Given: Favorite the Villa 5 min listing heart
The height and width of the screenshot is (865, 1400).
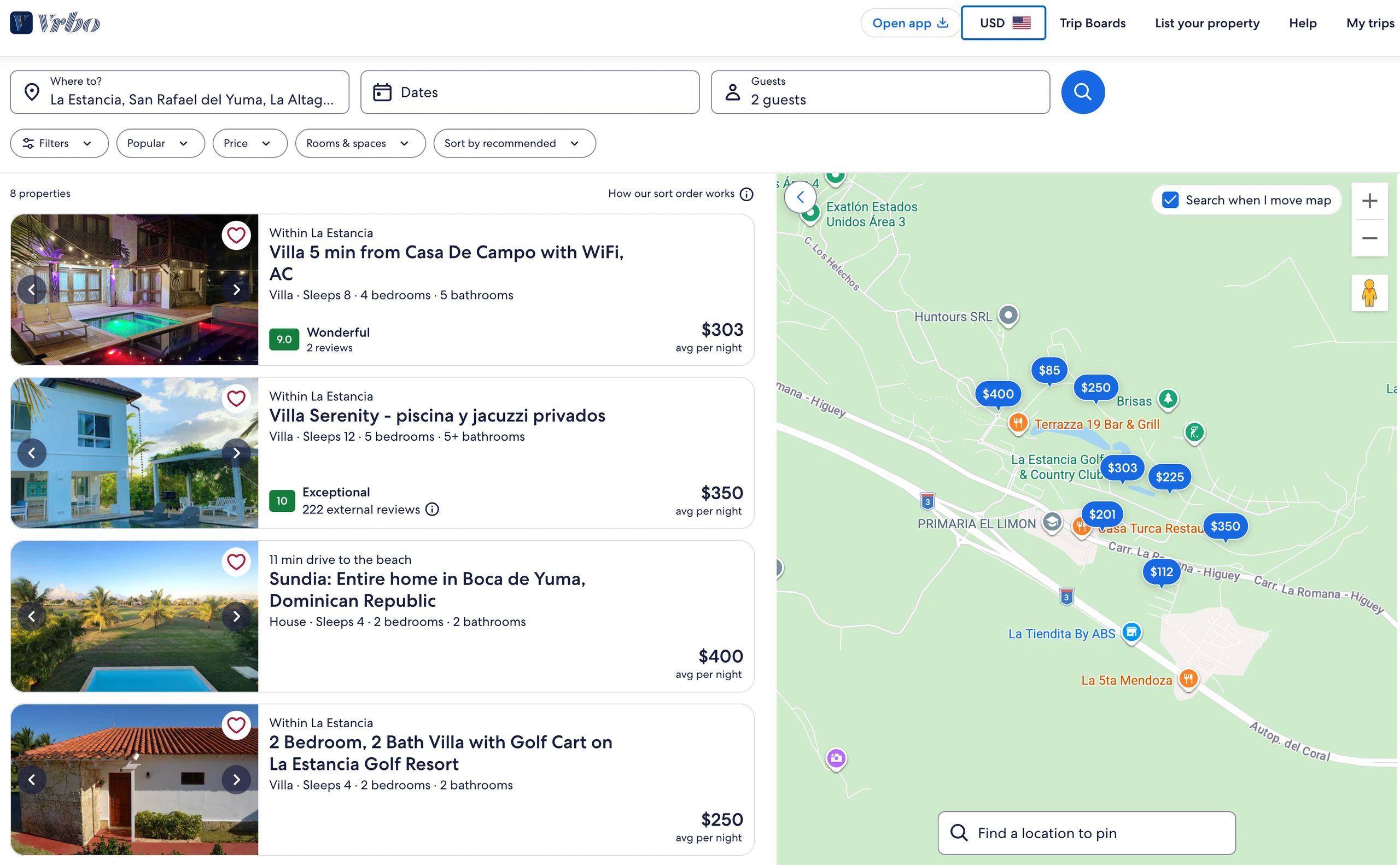Looking at the screenshot, I should (236, 235).
